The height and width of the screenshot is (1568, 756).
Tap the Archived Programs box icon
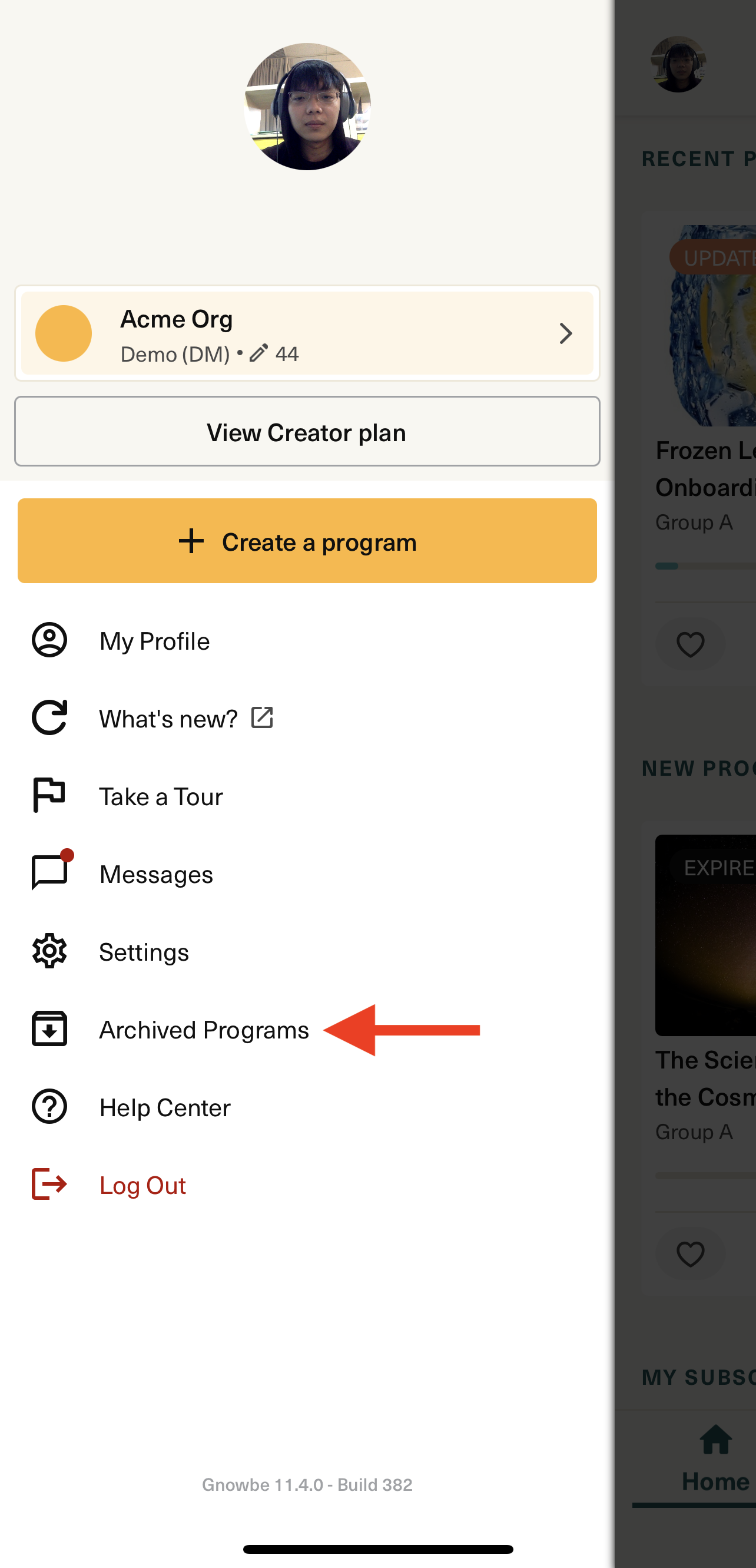49,1028
